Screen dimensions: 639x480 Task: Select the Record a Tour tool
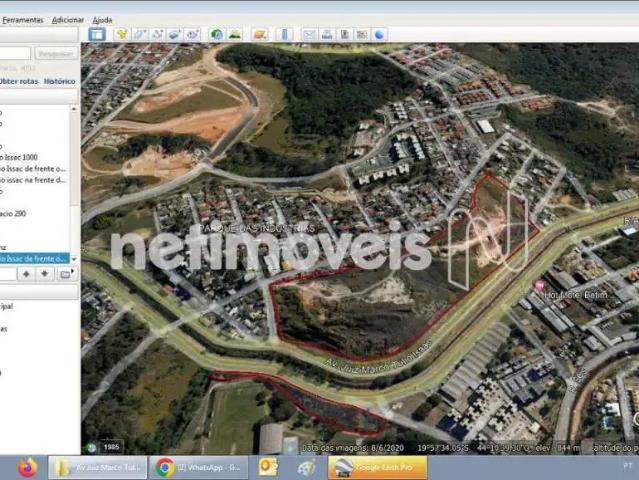click(x=192, y=35)
